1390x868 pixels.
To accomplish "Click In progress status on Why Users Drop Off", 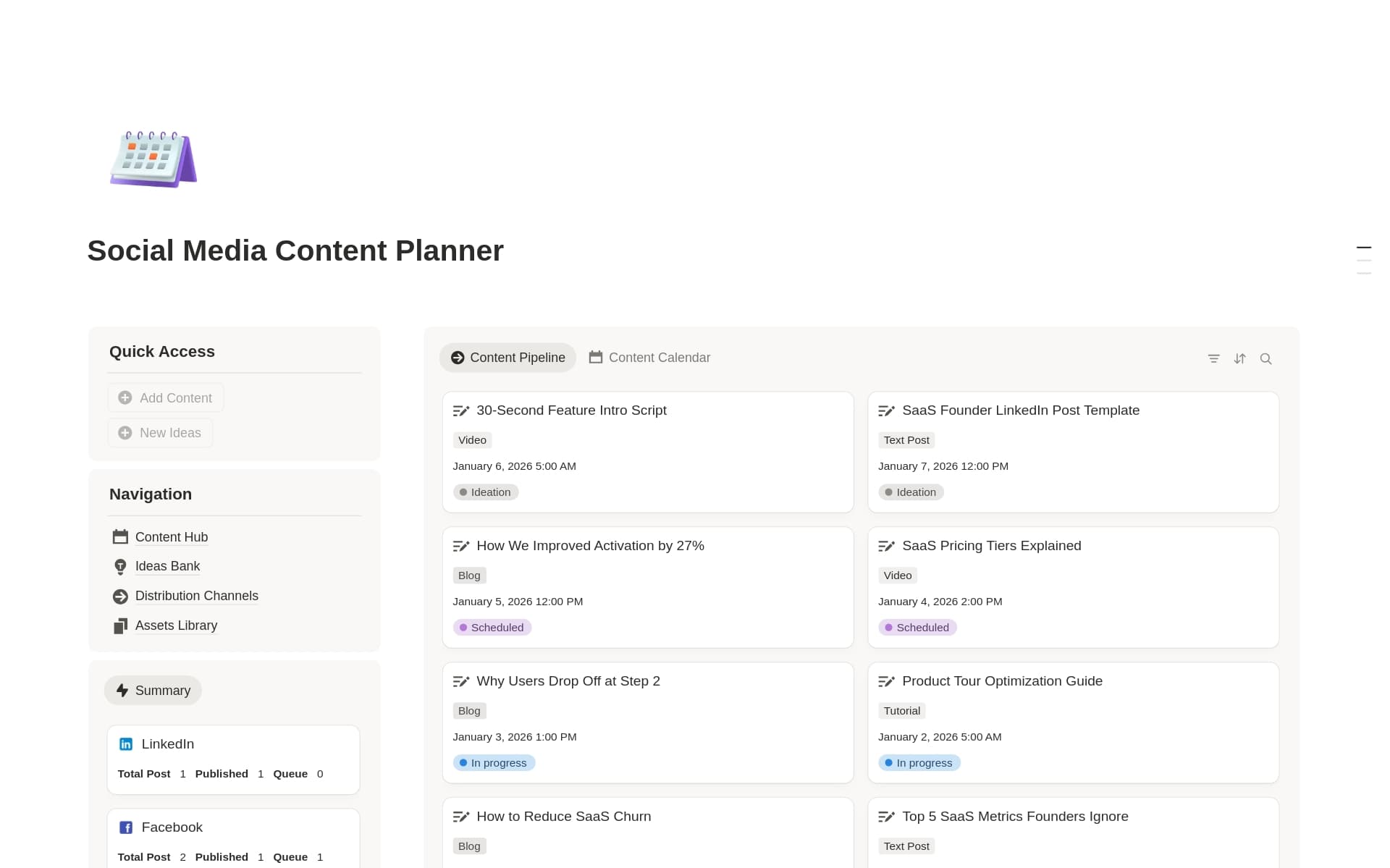I will pyautogui.click(x=494, y=763).
